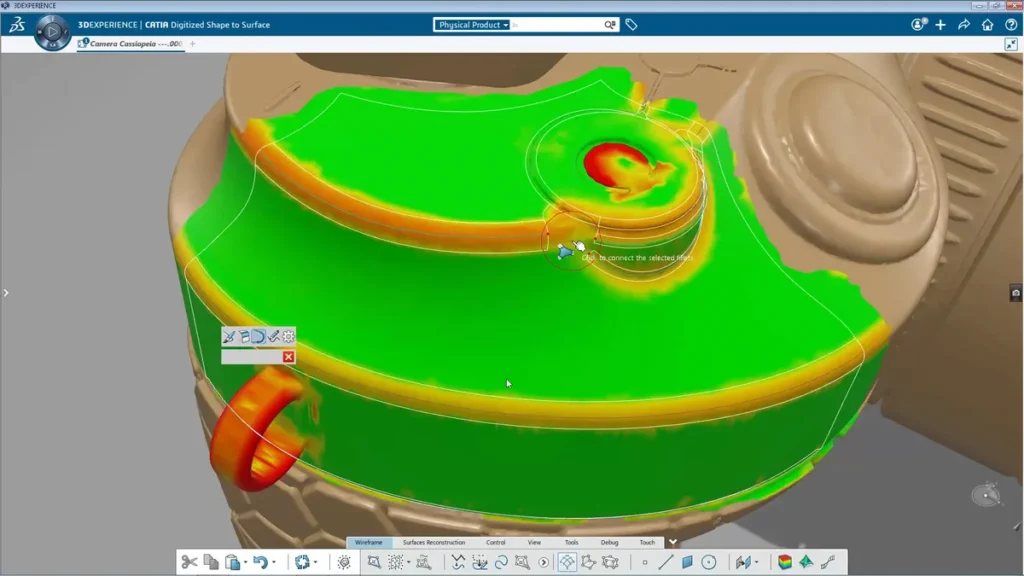
Task: Open the Surfaces Reconstruction tab
Action: tap(434, 542)
